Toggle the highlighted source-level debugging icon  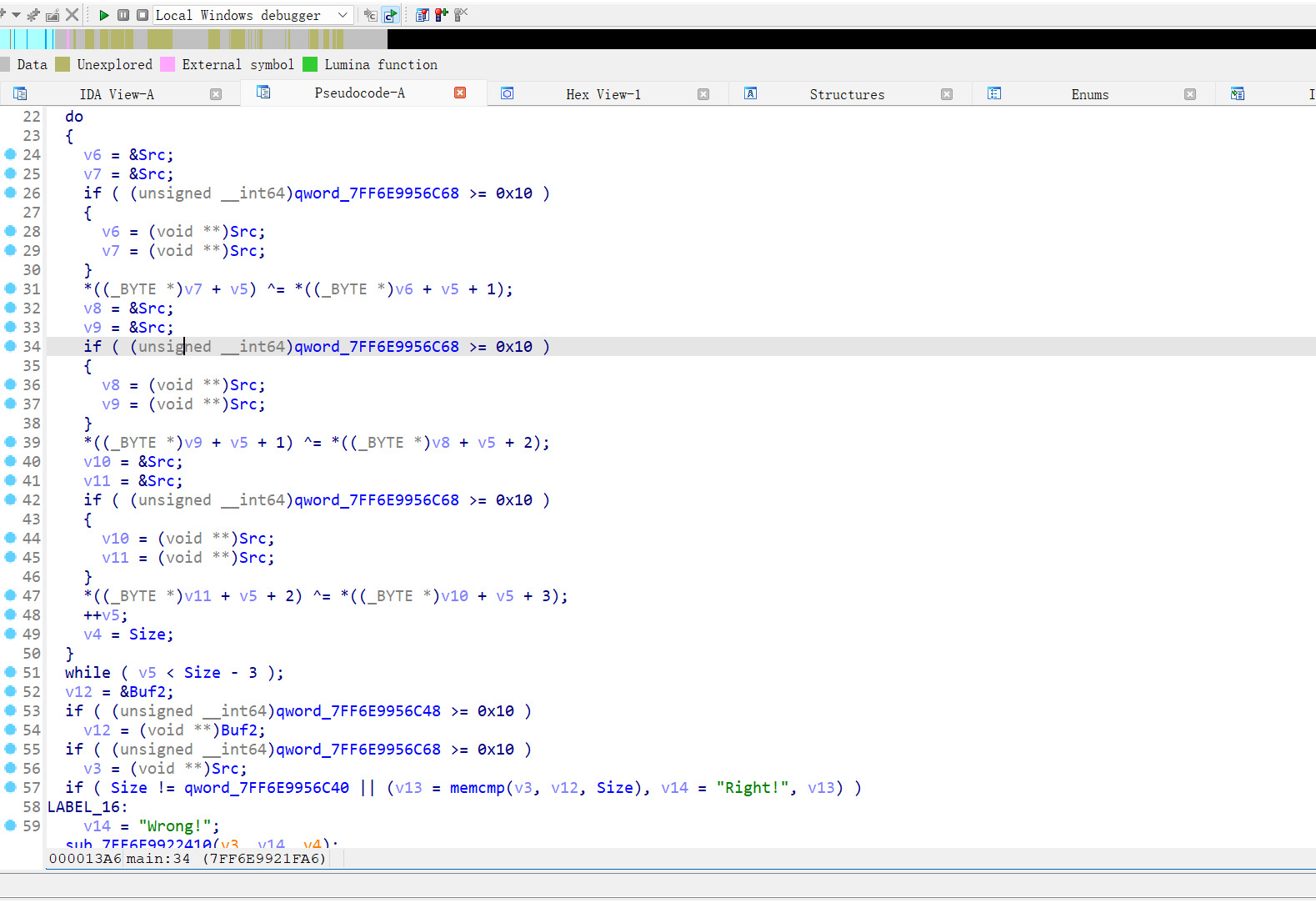click(390, 15)
